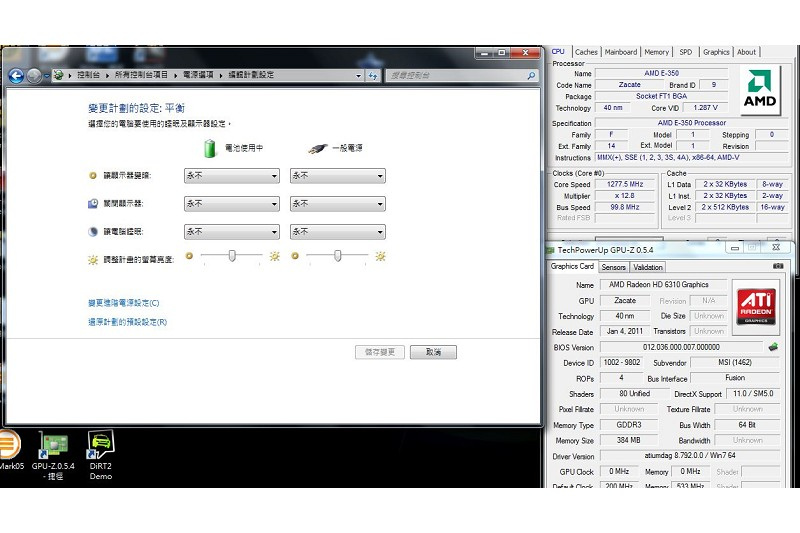Minimize the GPU-Z window
This screenshot has width=800, height=533.
[x=735, y=248]
